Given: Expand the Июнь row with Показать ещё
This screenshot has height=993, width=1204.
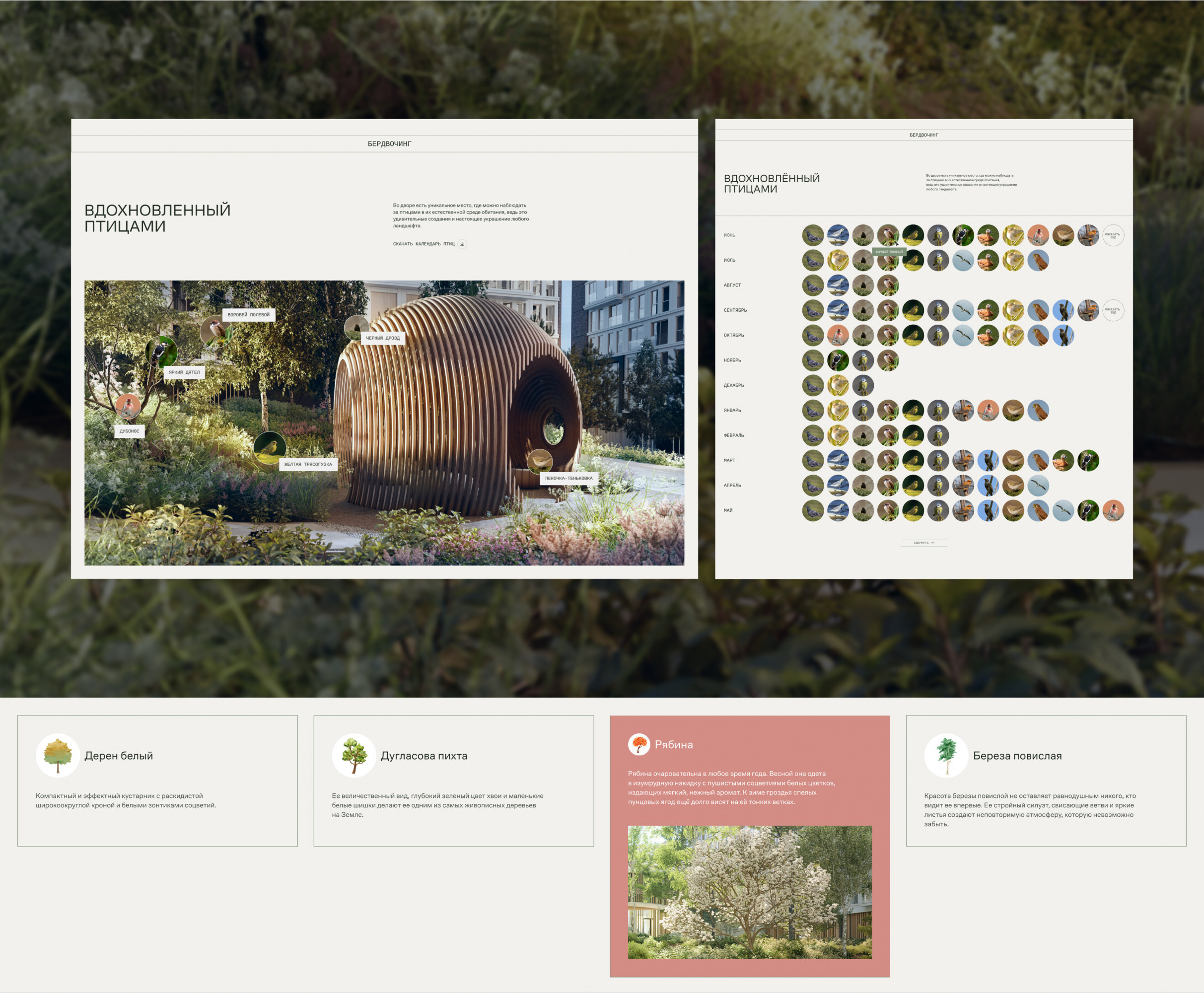Looking at the screenshot, I should tap(1113, 235).
